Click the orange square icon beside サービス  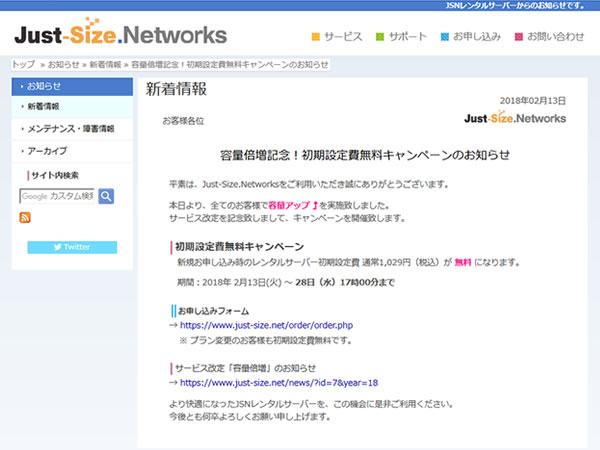[316, 37]
